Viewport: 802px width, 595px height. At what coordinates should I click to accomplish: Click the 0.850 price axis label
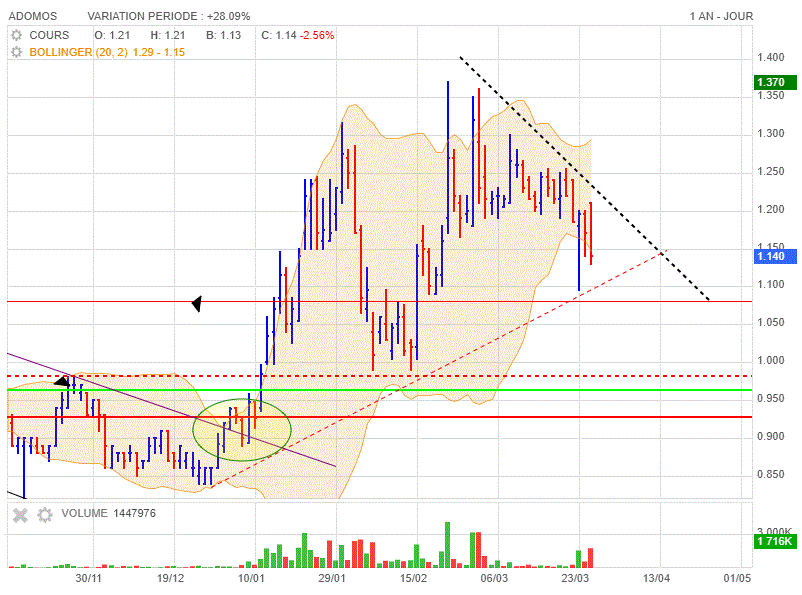[770, 474]
